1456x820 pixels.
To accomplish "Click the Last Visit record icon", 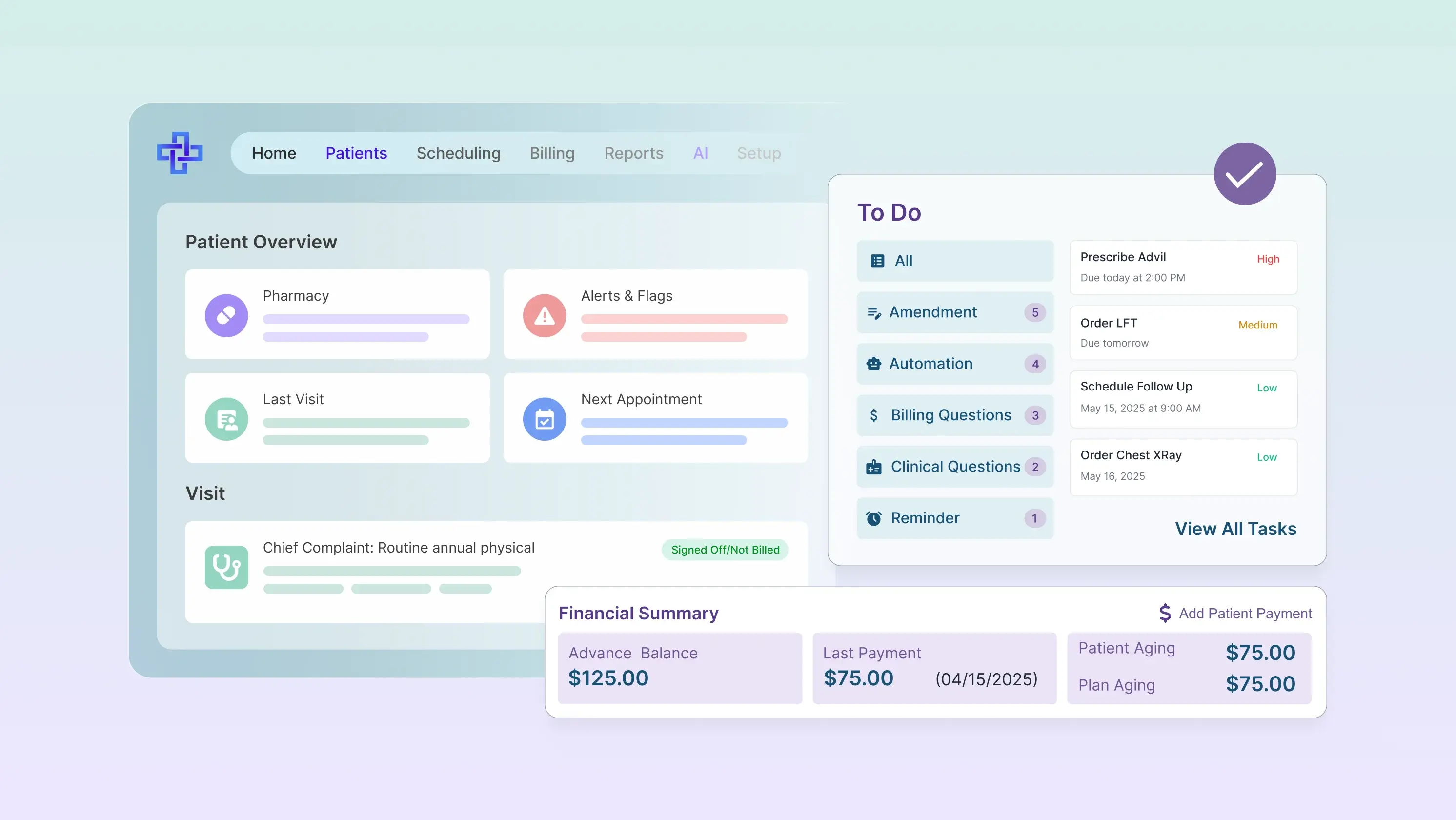I will pyautogui.click(x=226, y=419).
